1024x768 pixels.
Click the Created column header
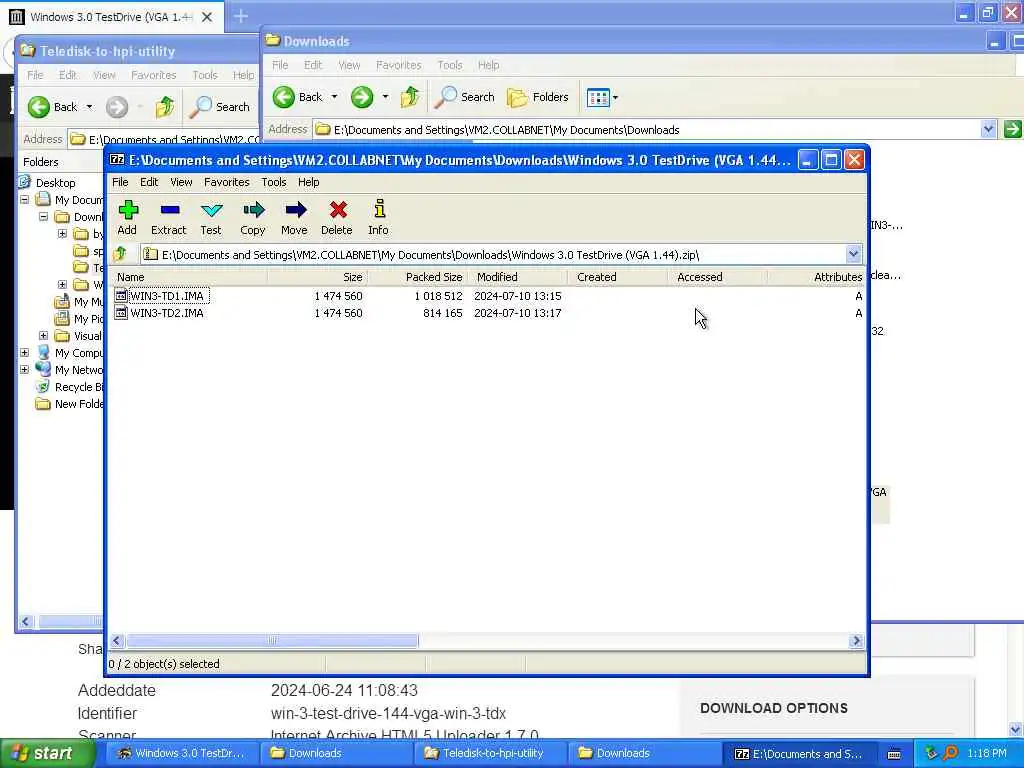(x=618, y=277)
